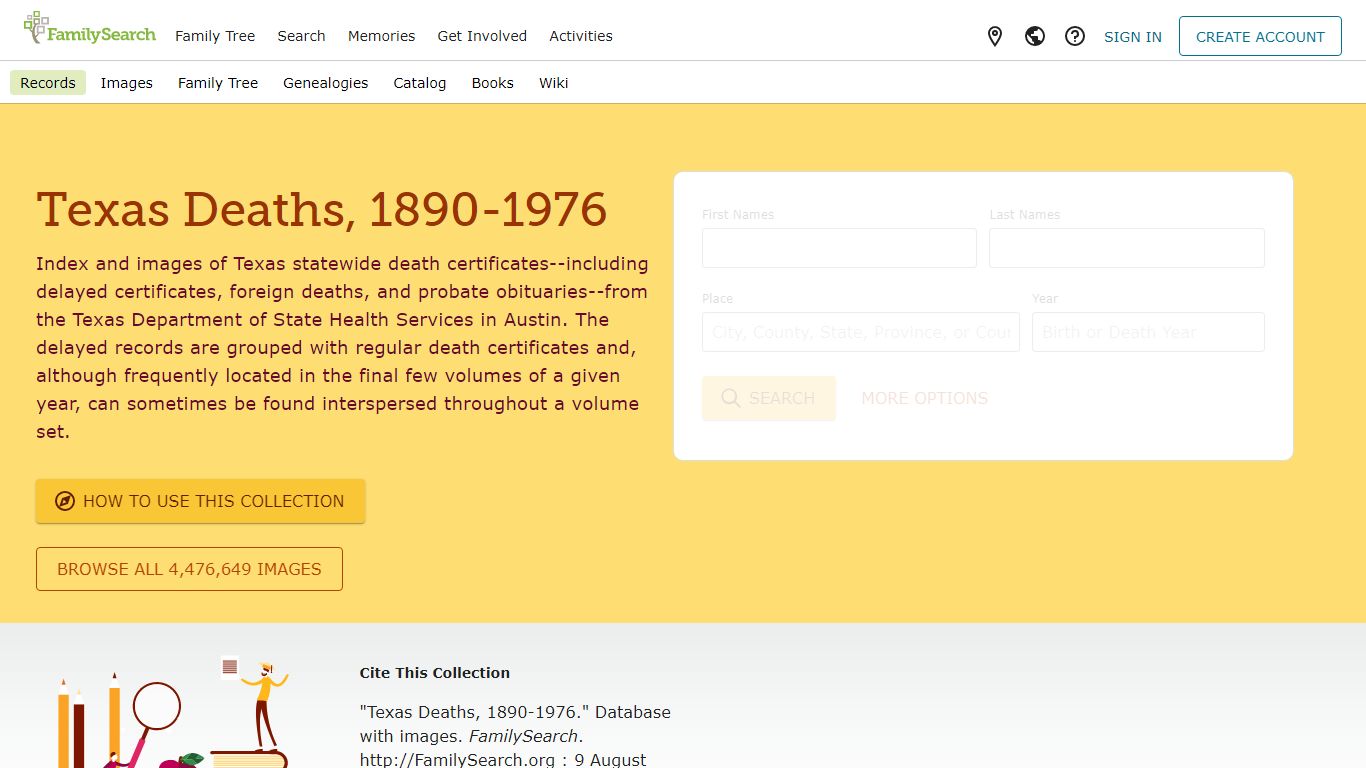Focus the Place input field
The image size is (1366, 768).
[x=861, y=332]
